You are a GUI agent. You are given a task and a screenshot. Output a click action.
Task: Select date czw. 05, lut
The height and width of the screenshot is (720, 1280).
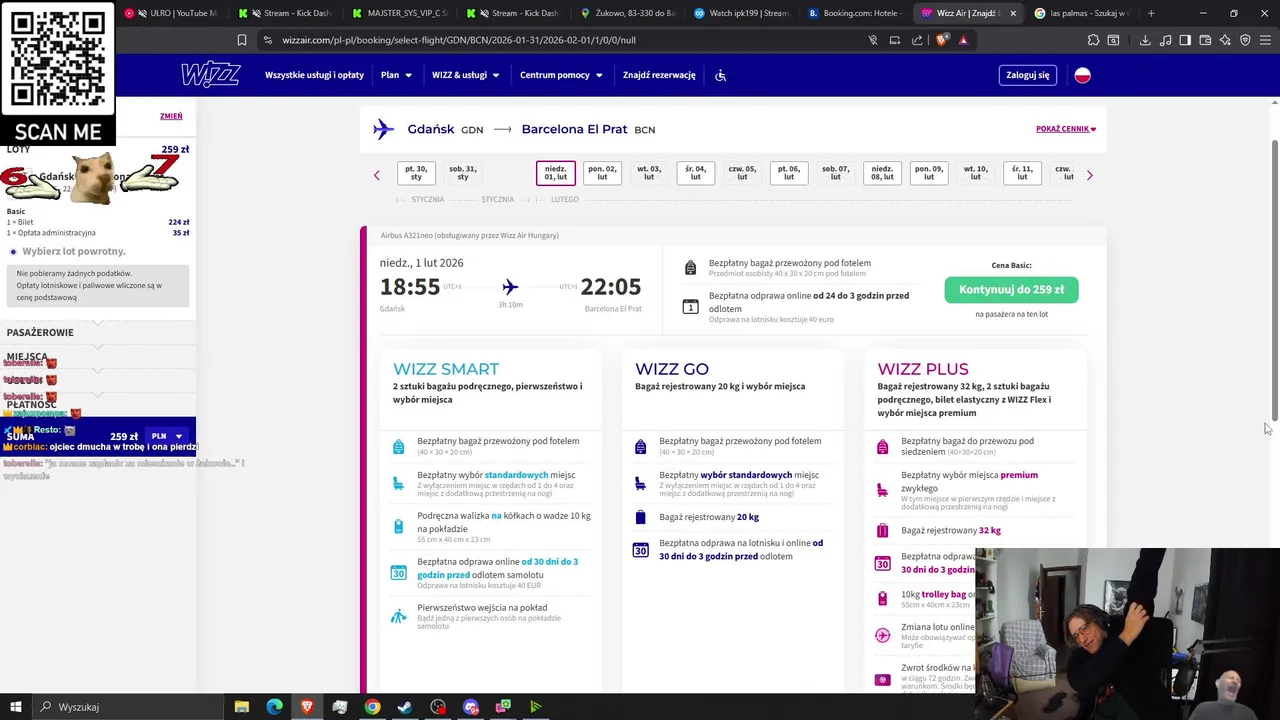(742, 173)
